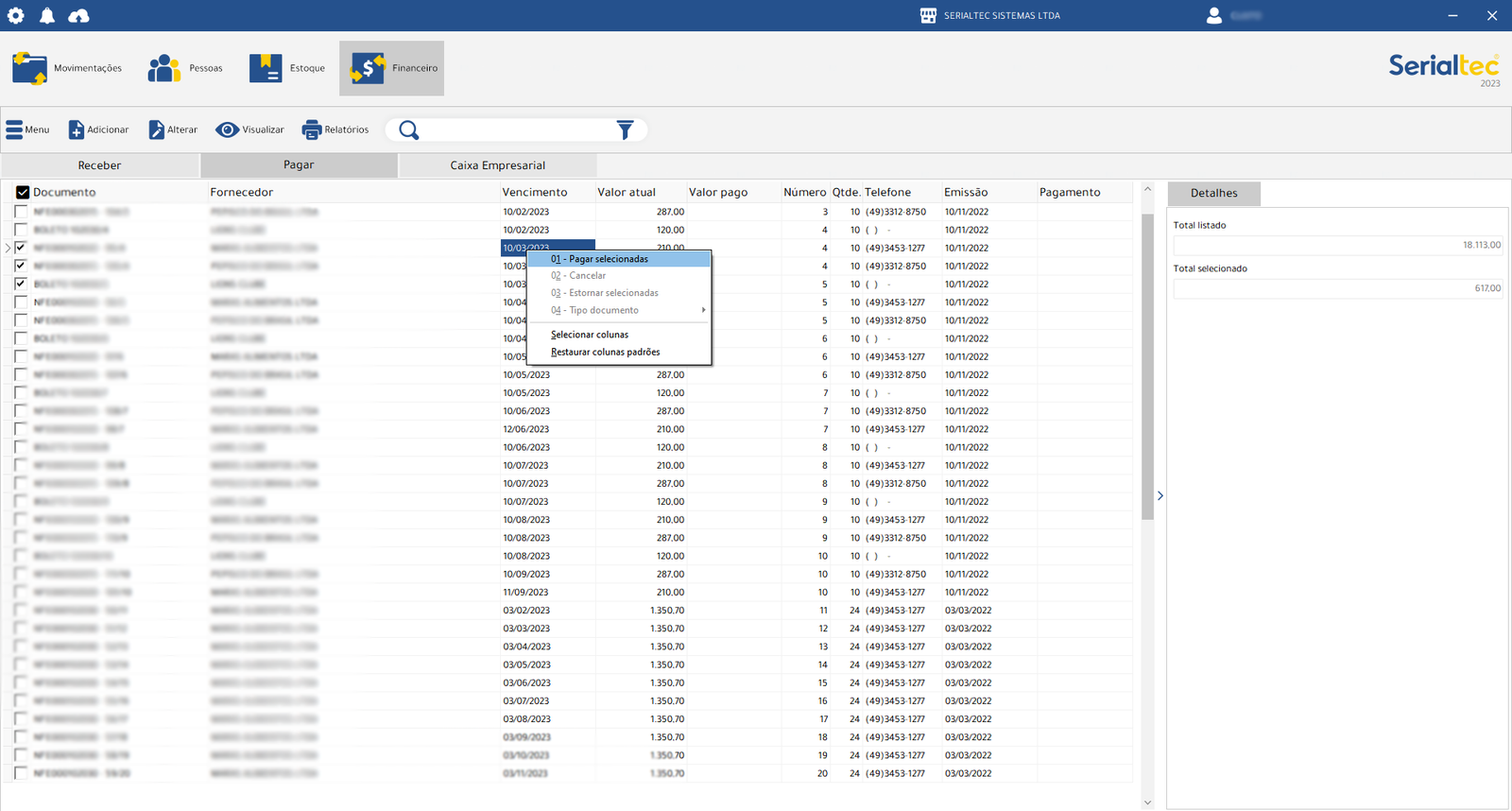Open the notifications bell icon
This screenshot has height=811, width=1512.
click(47, 15)
